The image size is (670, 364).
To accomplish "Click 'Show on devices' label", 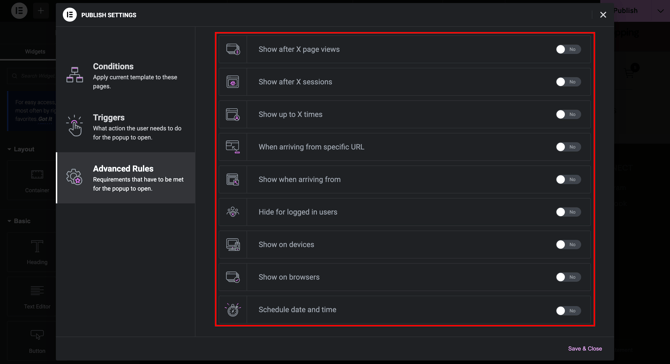I will 286,244.
